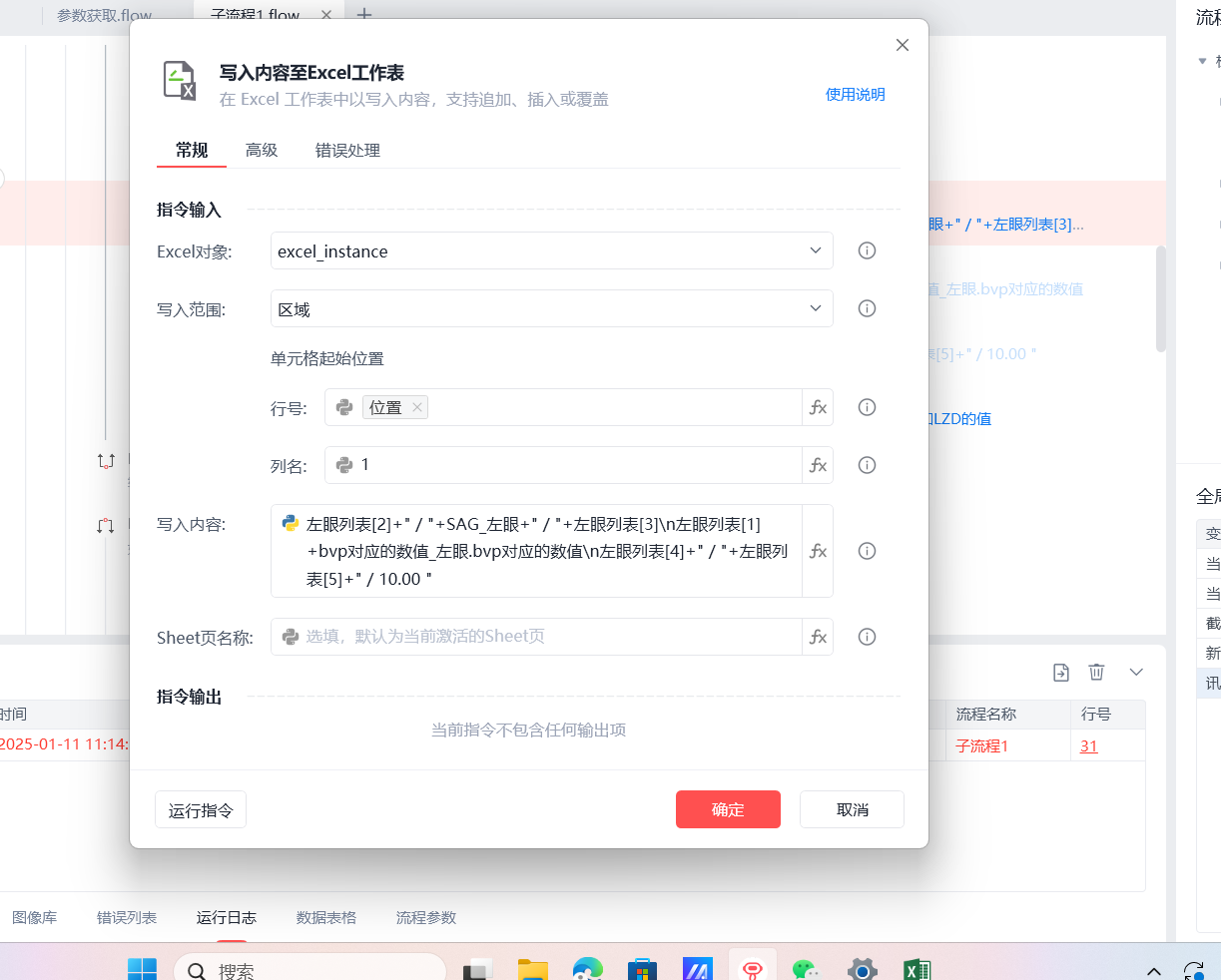Open Microsoft Edge from taskbar
This screenshot has height=980, width=1221.
pos(588,969)
